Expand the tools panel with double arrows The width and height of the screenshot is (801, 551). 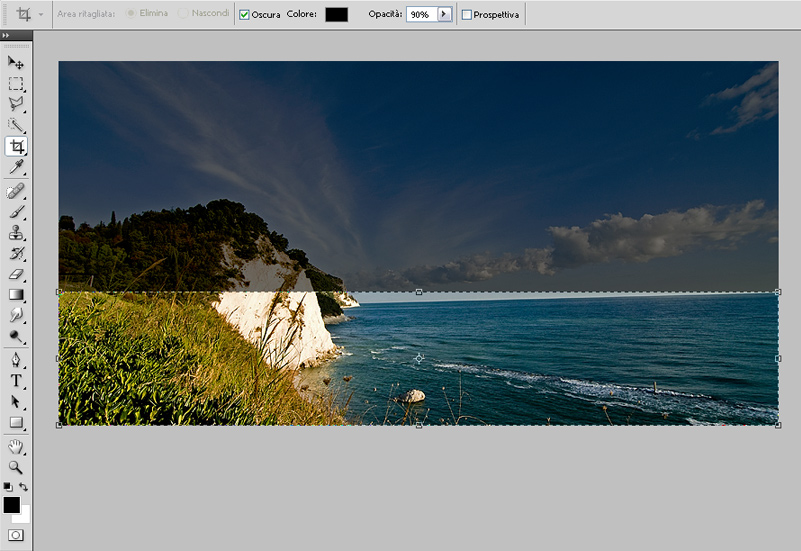click(7, 36)
